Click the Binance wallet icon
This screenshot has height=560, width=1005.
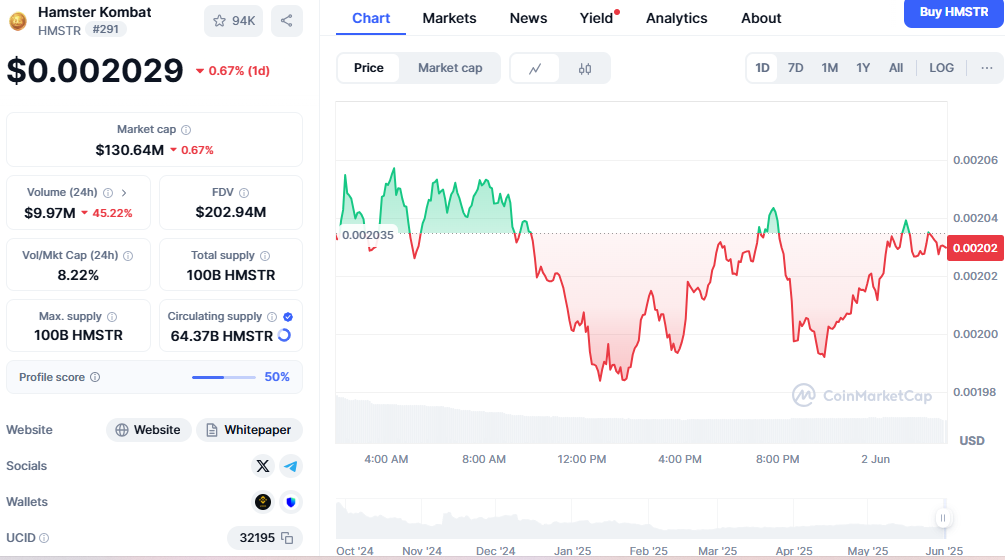pyautogui.click(x=263, y=502)
